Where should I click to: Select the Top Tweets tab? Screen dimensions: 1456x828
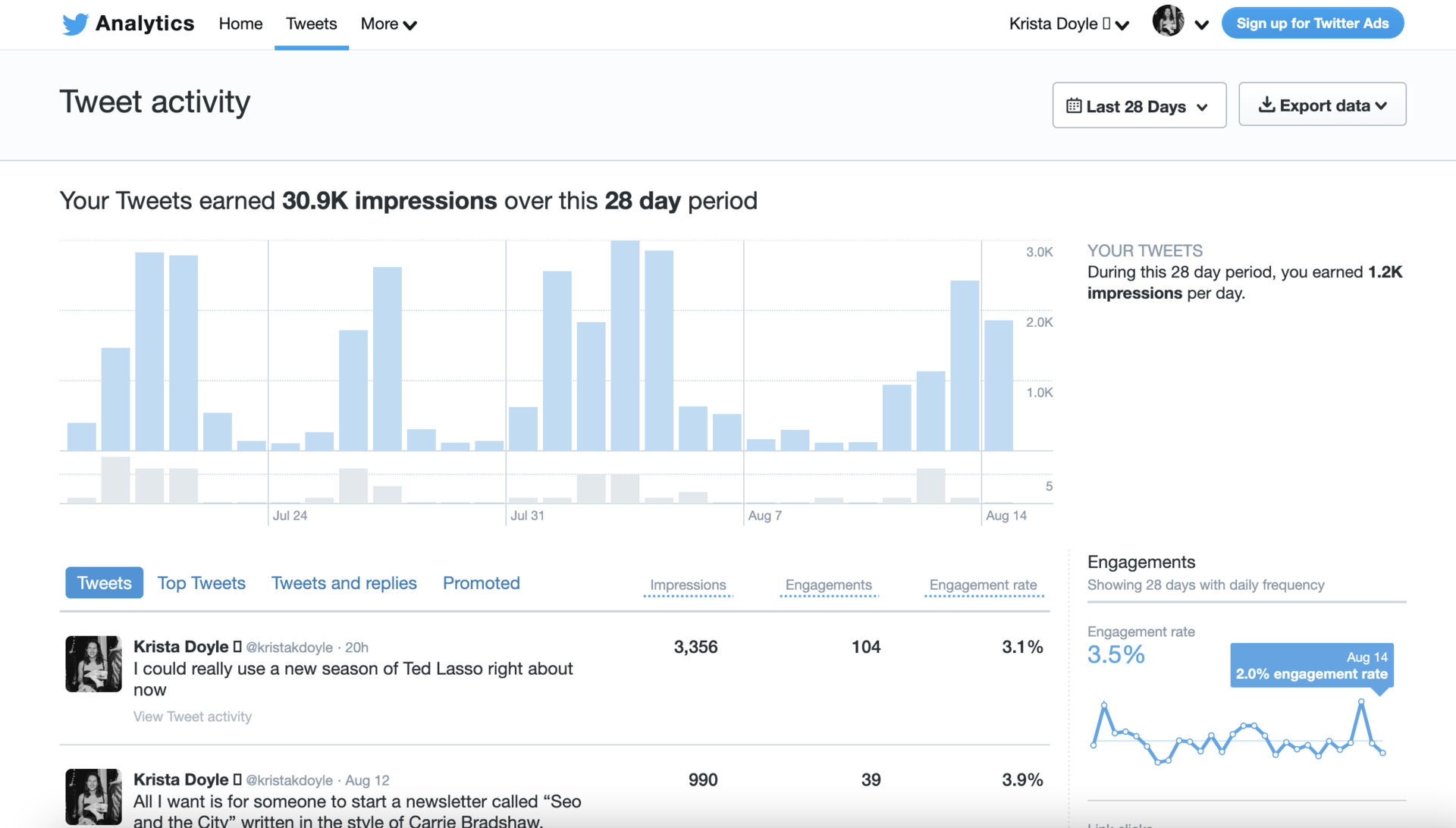[x=201, y=582]
